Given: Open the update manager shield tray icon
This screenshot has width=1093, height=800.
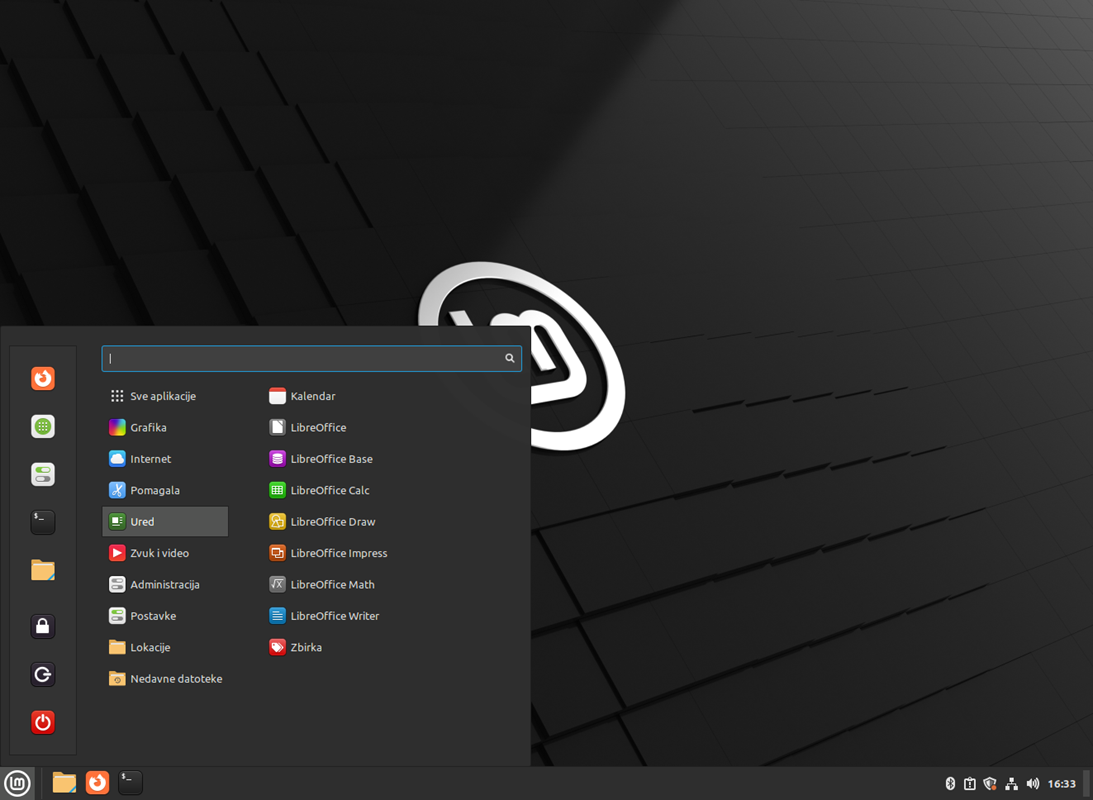Looking at the screenshot, I should pos(990,783).
